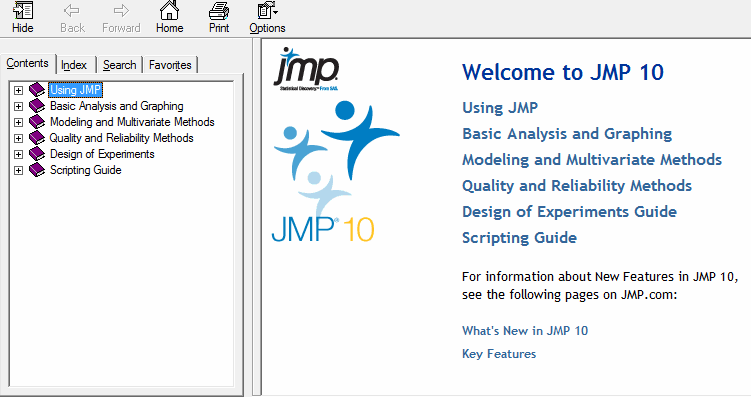
Task: Click the book icon beside Using JMP
Action: pyautogui.click(x=37, y=90)
